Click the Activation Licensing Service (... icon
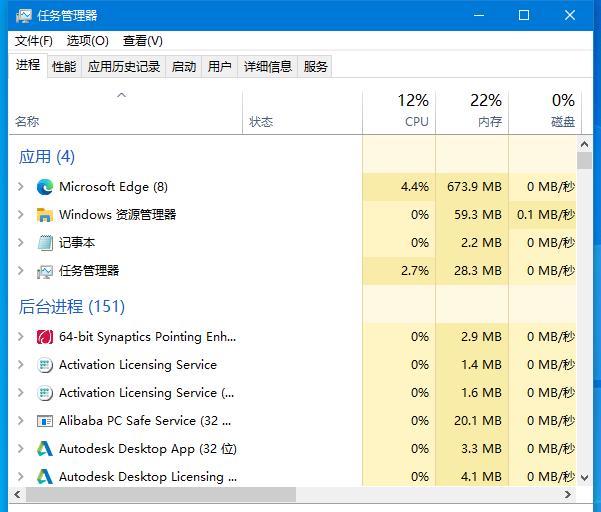This screenshot has height=512, width=601. tap(45, 393)
